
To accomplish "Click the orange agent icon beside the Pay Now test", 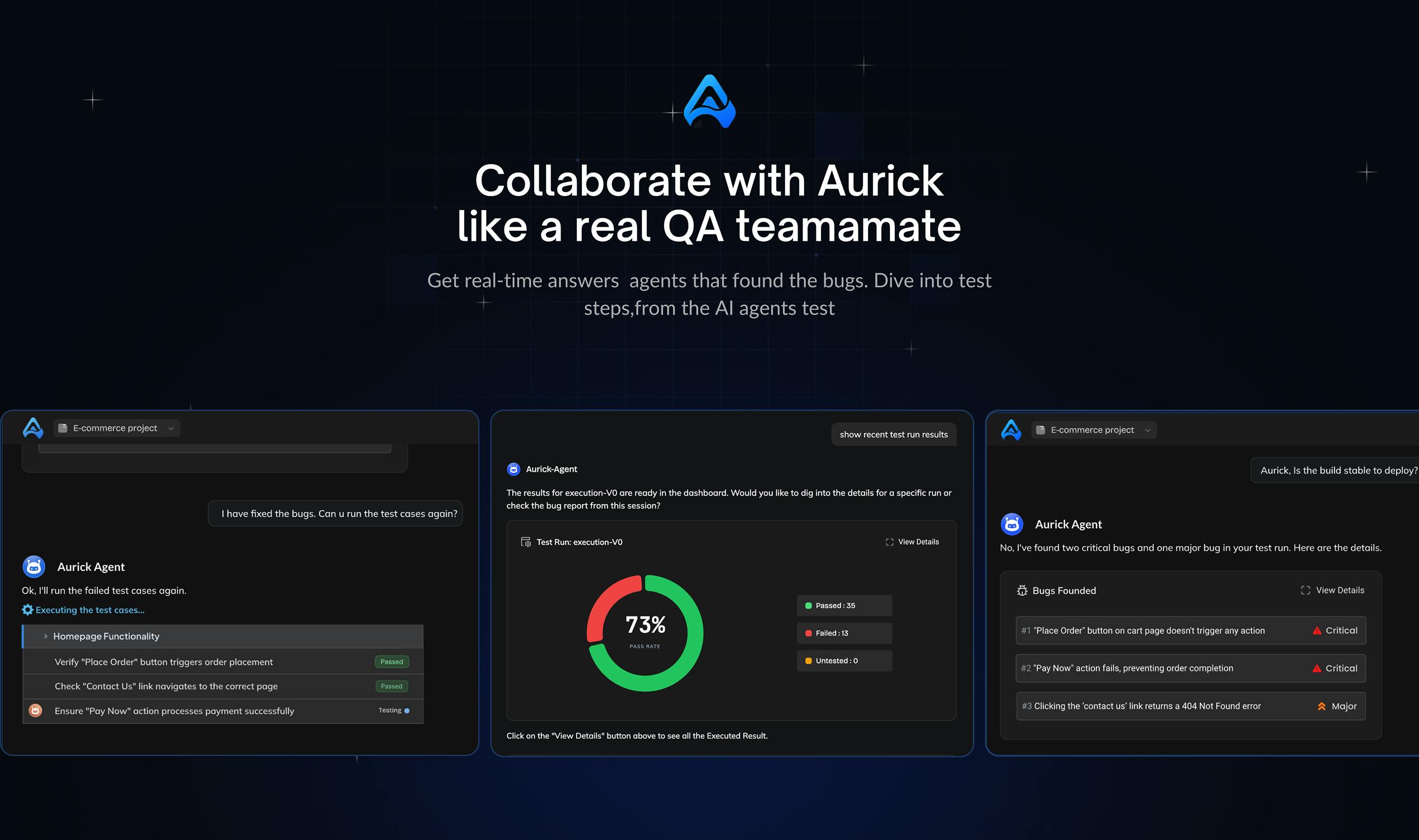I will 35,711.
